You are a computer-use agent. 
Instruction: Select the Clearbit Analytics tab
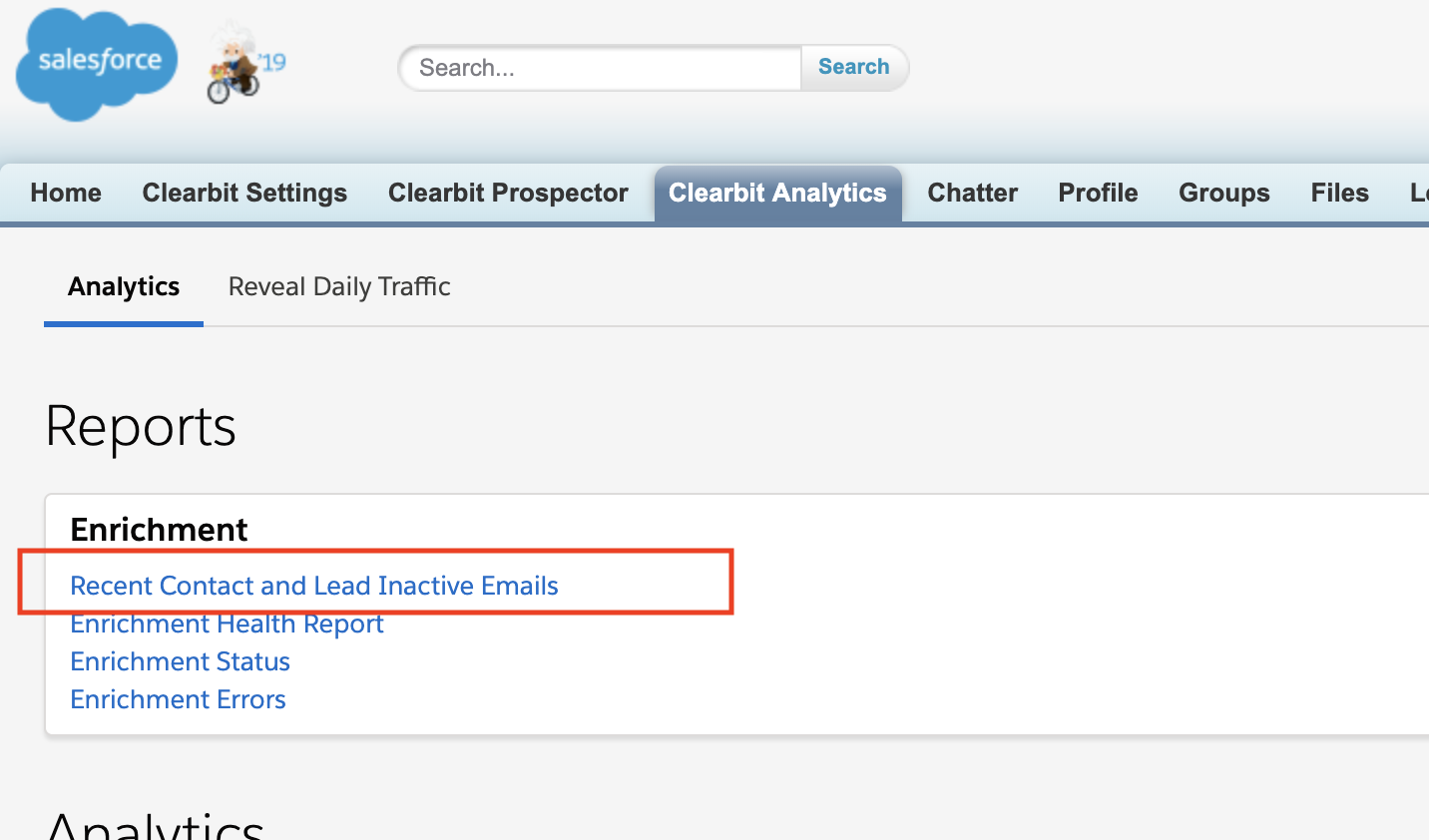pos(777,193)
